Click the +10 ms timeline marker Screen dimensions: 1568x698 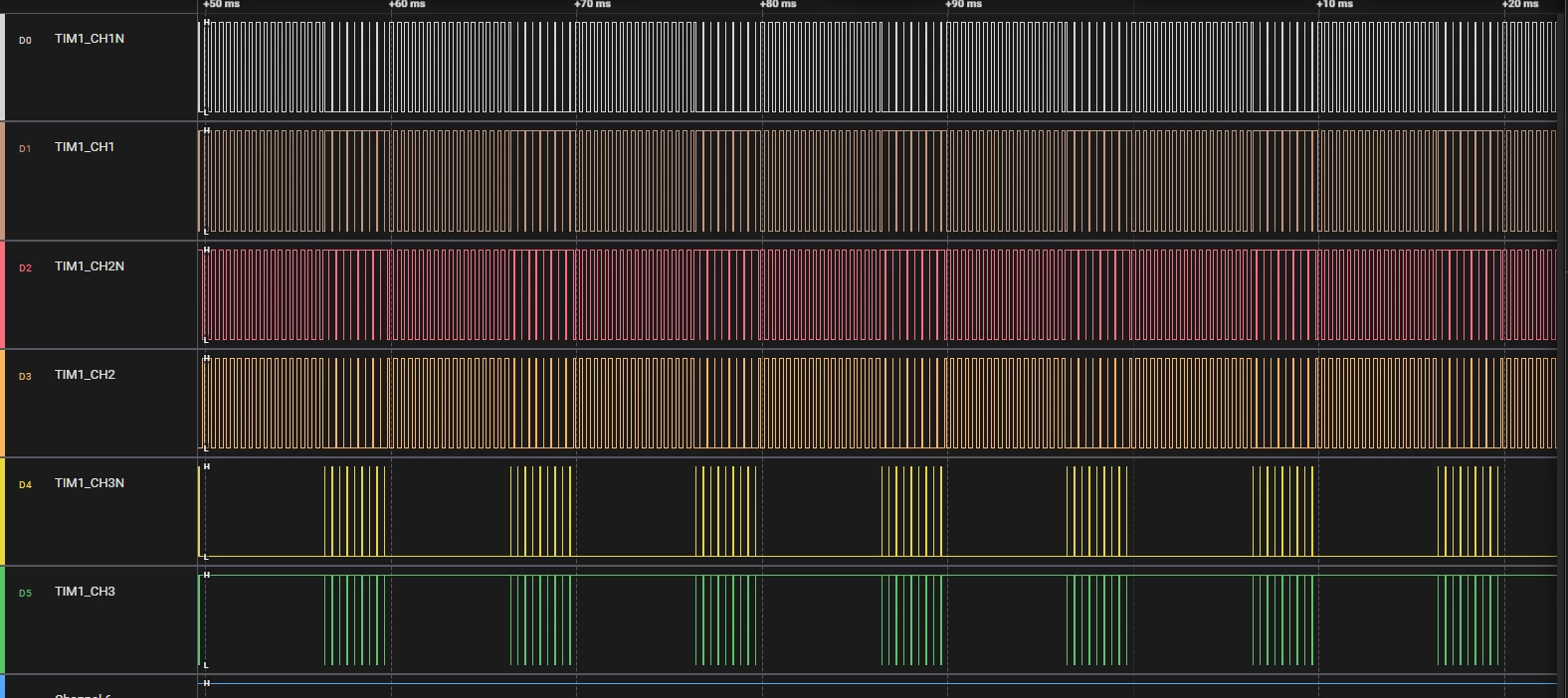coord(1335,4)
